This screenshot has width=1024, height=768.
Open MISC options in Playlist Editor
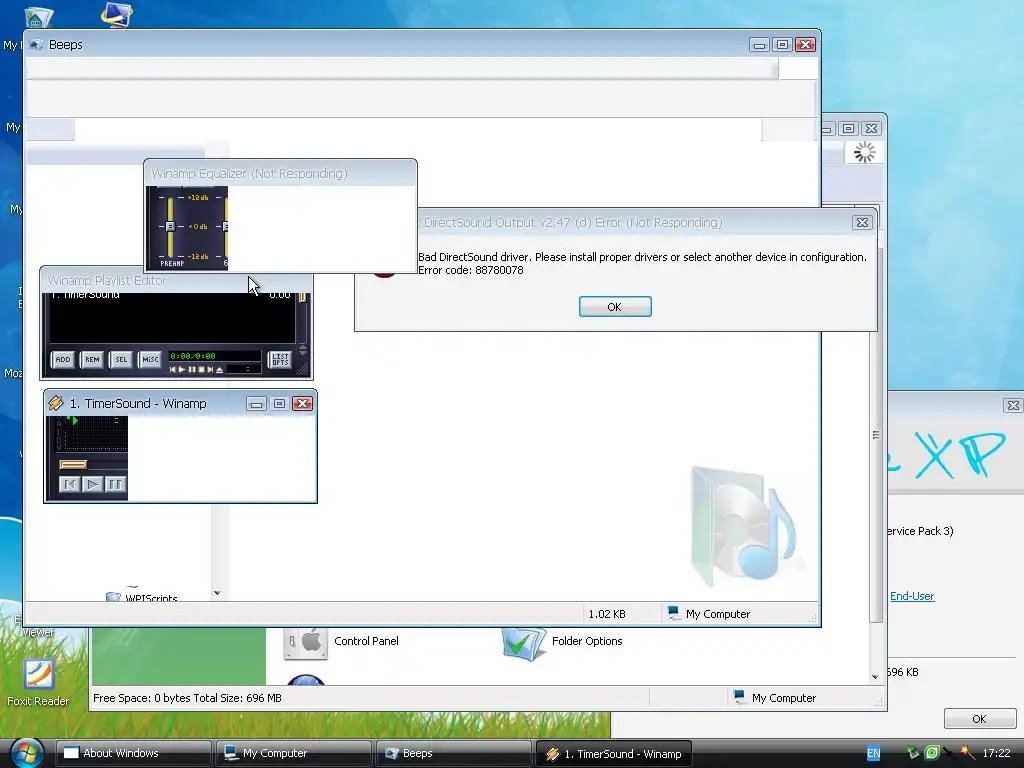pyautogui.click(x=150, y=359)
